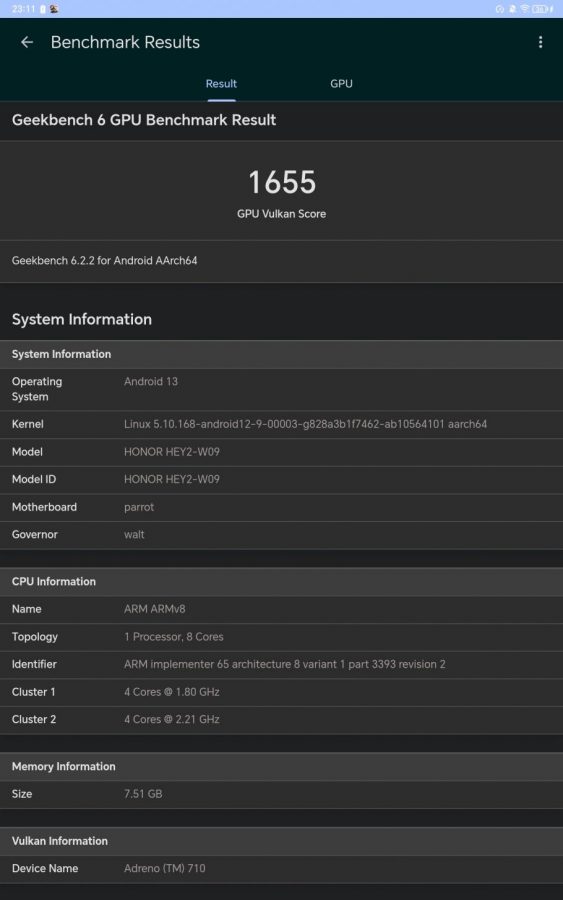Tap the Benchmark Results title
563x900 pixels.
pos(125,42)
